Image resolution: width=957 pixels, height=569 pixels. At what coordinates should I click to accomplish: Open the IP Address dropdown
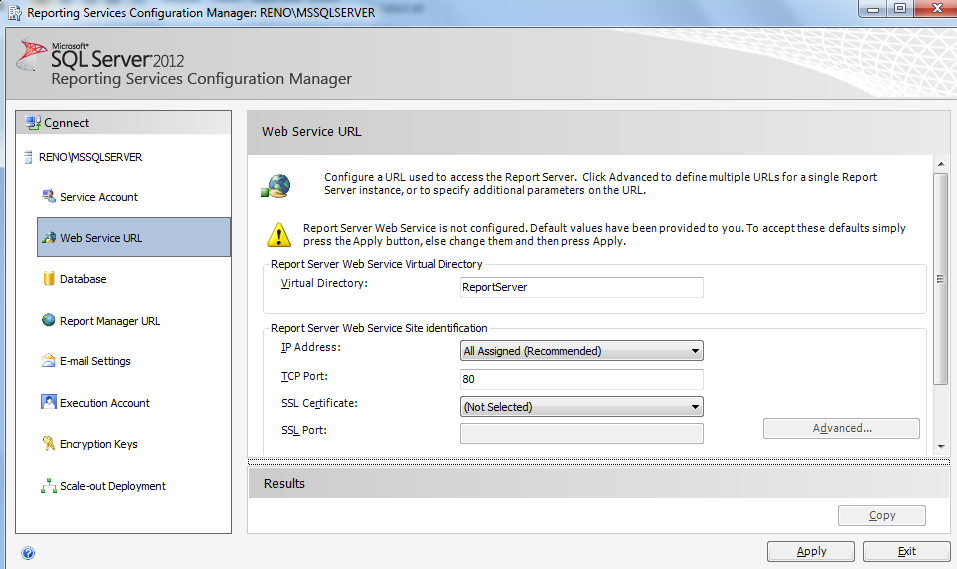point(582,351)
